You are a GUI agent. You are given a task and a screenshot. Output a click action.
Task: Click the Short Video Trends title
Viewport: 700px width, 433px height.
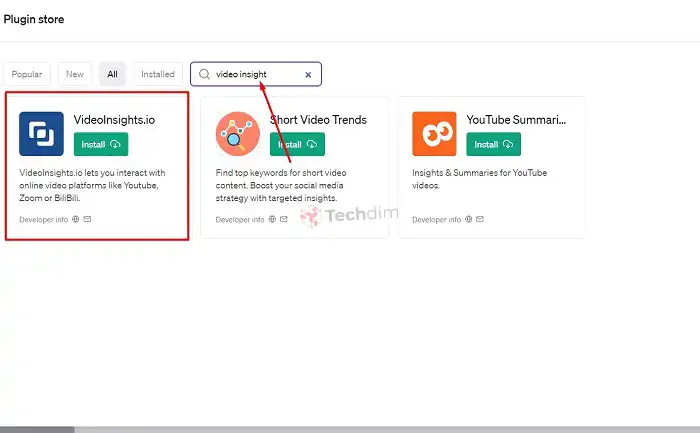(318, 120)
